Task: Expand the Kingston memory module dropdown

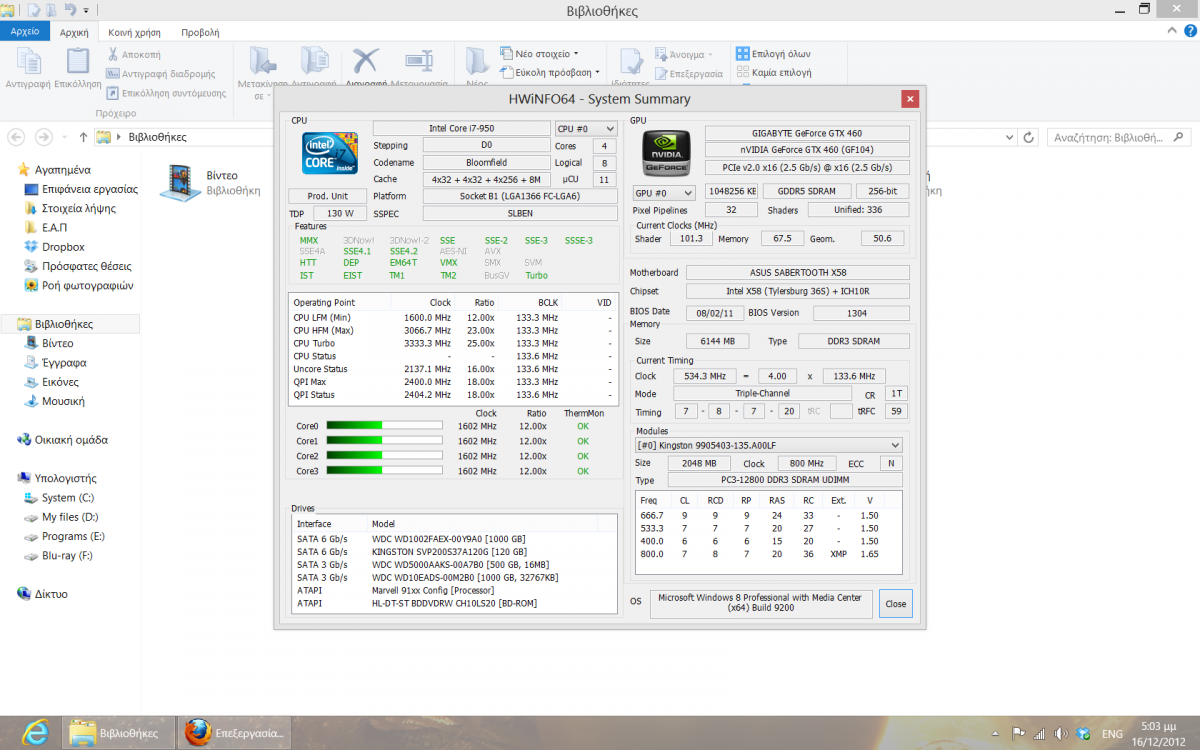Action: pyautogui.click(x=769, y=445)
